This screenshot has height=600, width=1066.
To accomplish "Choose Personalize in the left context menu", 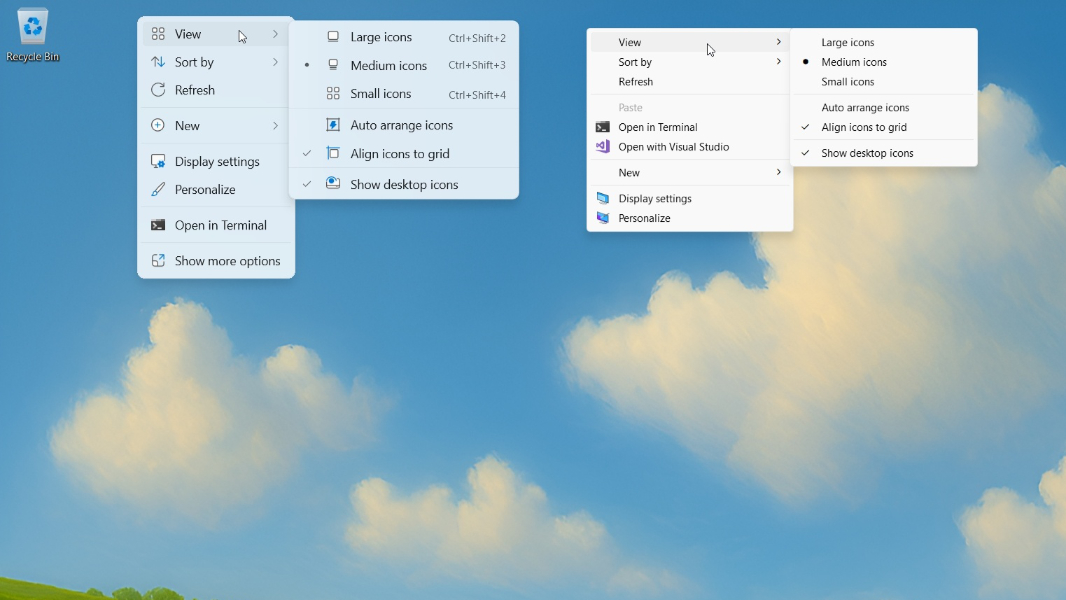I will [x=216, y=190].
